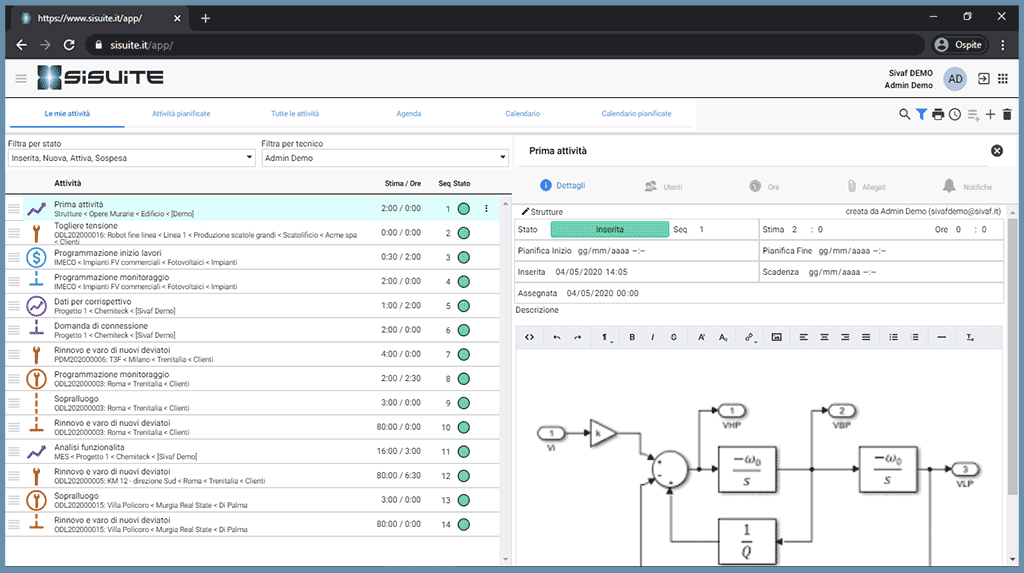Insert bulleted list in the editor
The height and width of the screenshot is (573, 1024).
893,337
